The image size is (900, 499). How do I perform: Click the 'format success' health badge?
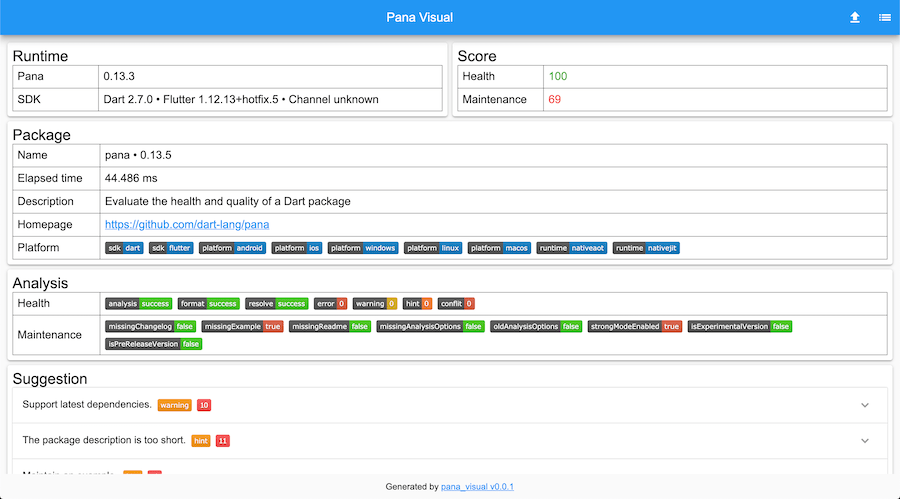pyautogui.click(x=208, y=304)
